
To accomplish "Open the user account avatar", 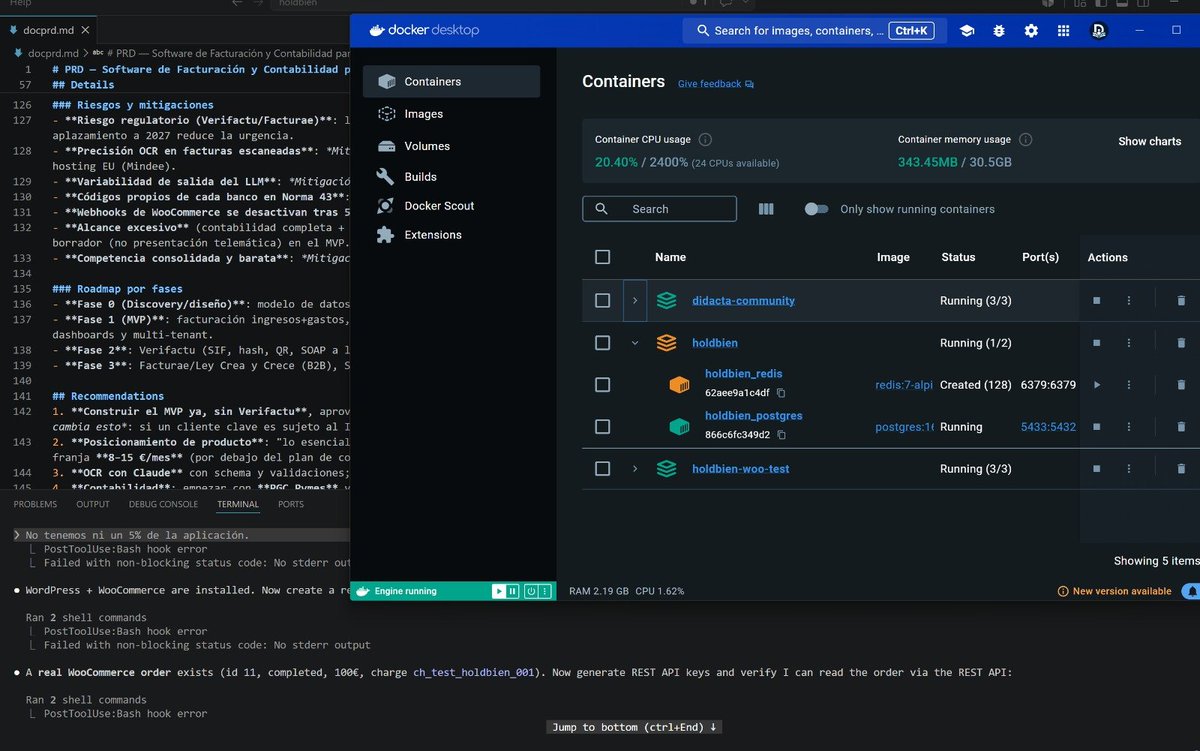I will point(1098,31).
